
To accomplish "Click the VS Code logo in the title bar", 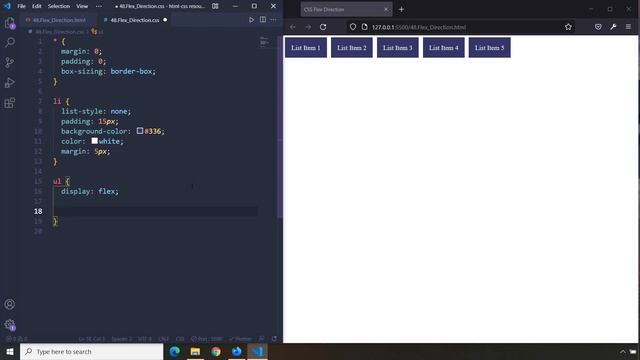I will (x=7, y=6).
